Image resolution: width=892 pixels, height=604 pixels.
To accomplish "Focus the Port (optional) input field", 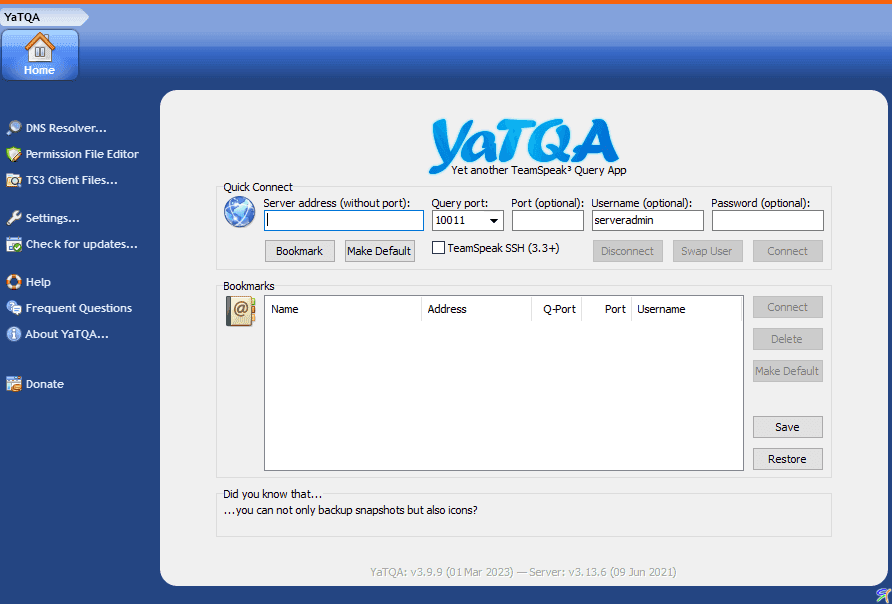I will click(547, 221).
